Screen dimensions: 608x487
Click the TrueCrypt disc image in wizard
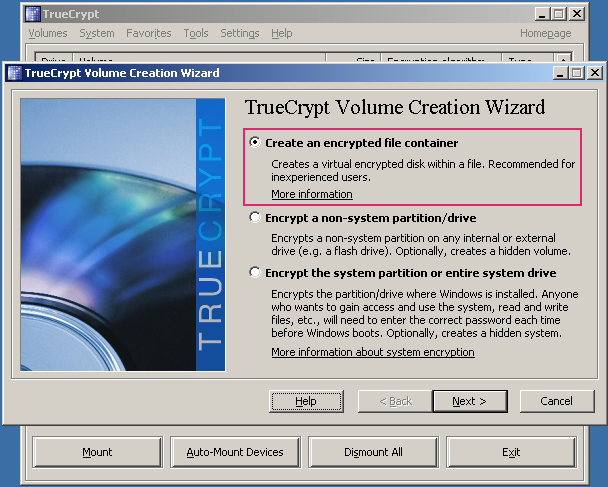coord(123,235)
